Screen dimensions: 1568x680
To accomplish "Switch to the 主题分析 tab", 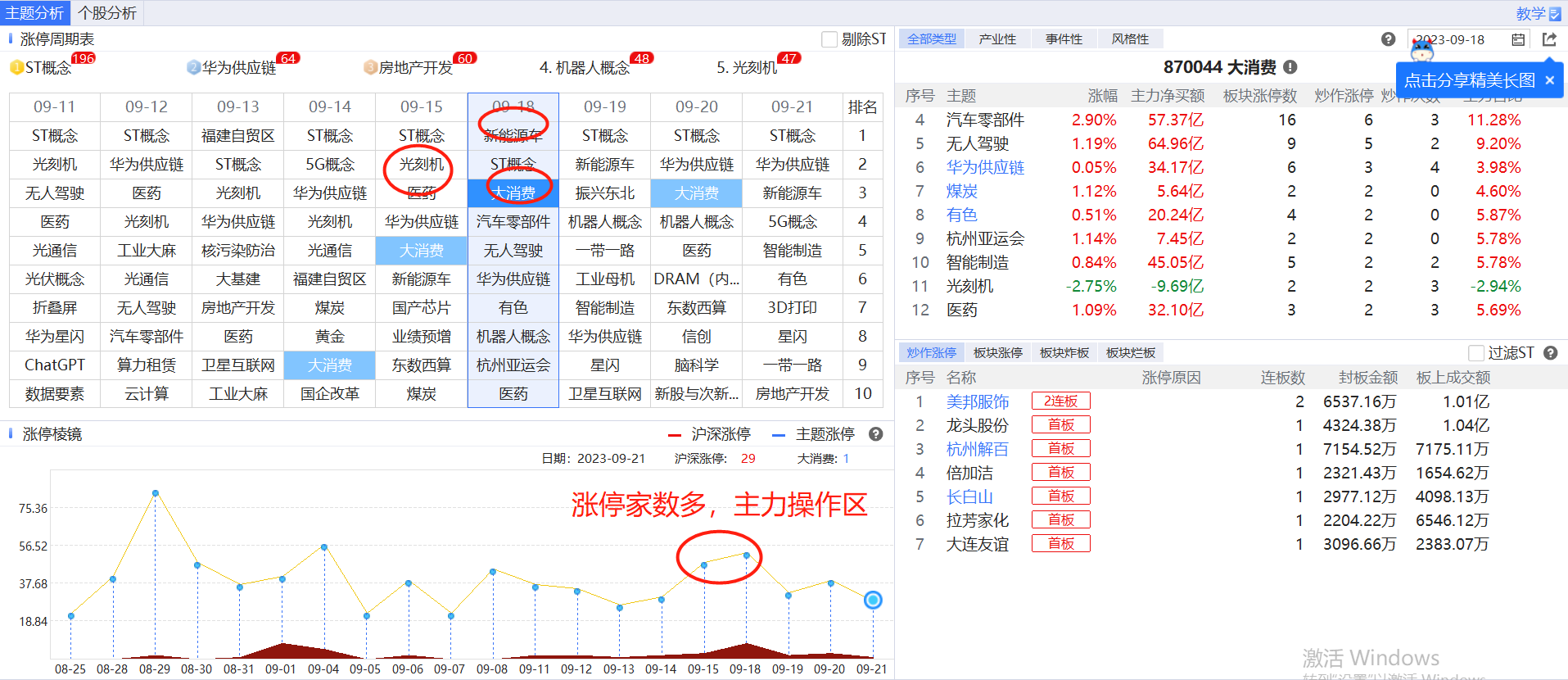I will click(34, 13).
